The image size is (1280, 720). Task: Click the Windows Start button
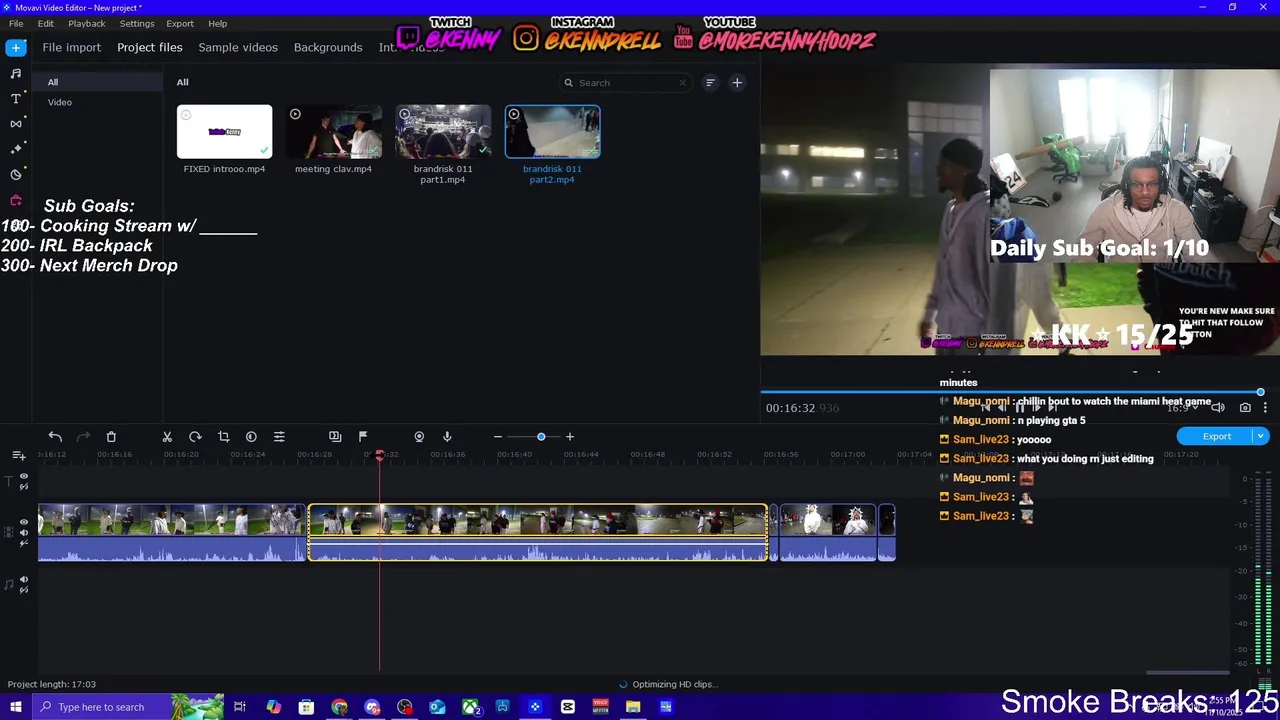click(16, 707)
